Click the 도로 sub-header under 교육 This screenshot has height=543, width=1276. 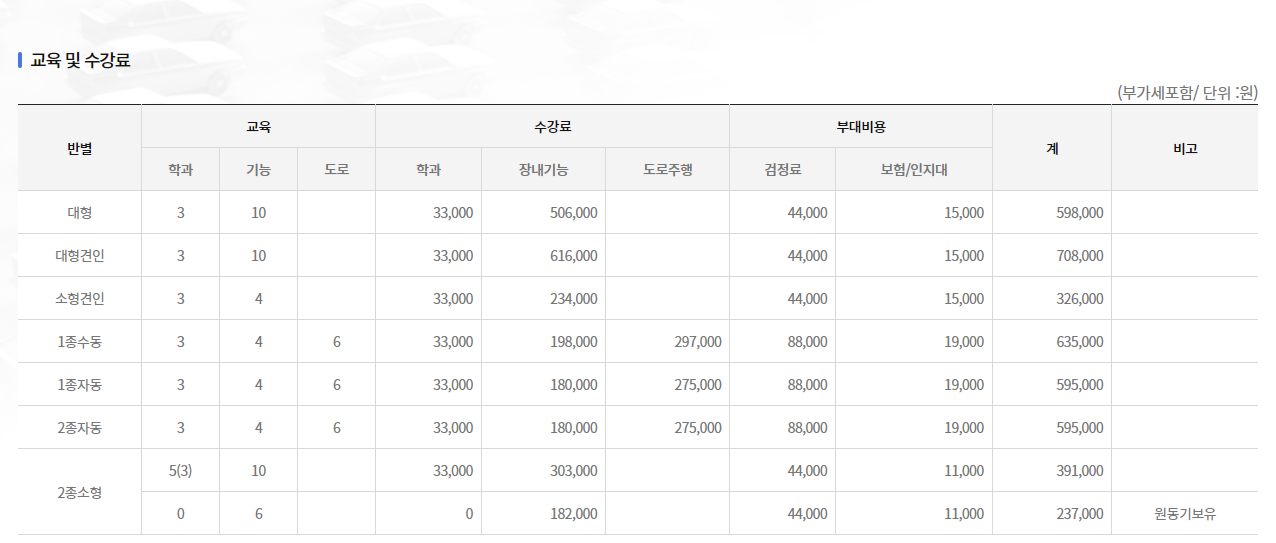[336, 170]
